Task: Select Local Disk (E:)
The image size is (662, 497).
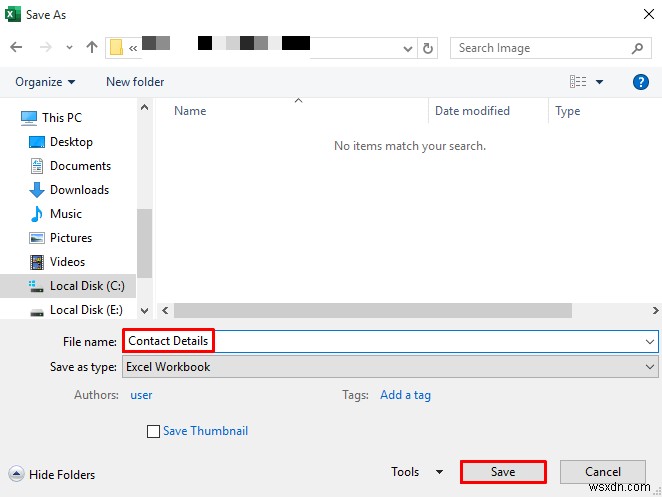Action: (86, 310)
